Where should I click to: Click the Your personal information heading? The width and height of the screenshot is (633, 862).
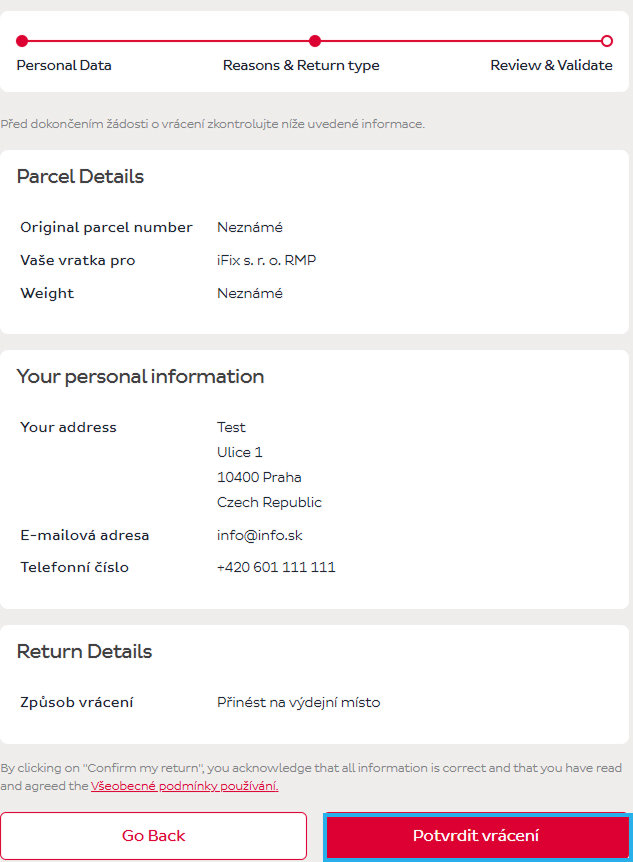(140, 377)
